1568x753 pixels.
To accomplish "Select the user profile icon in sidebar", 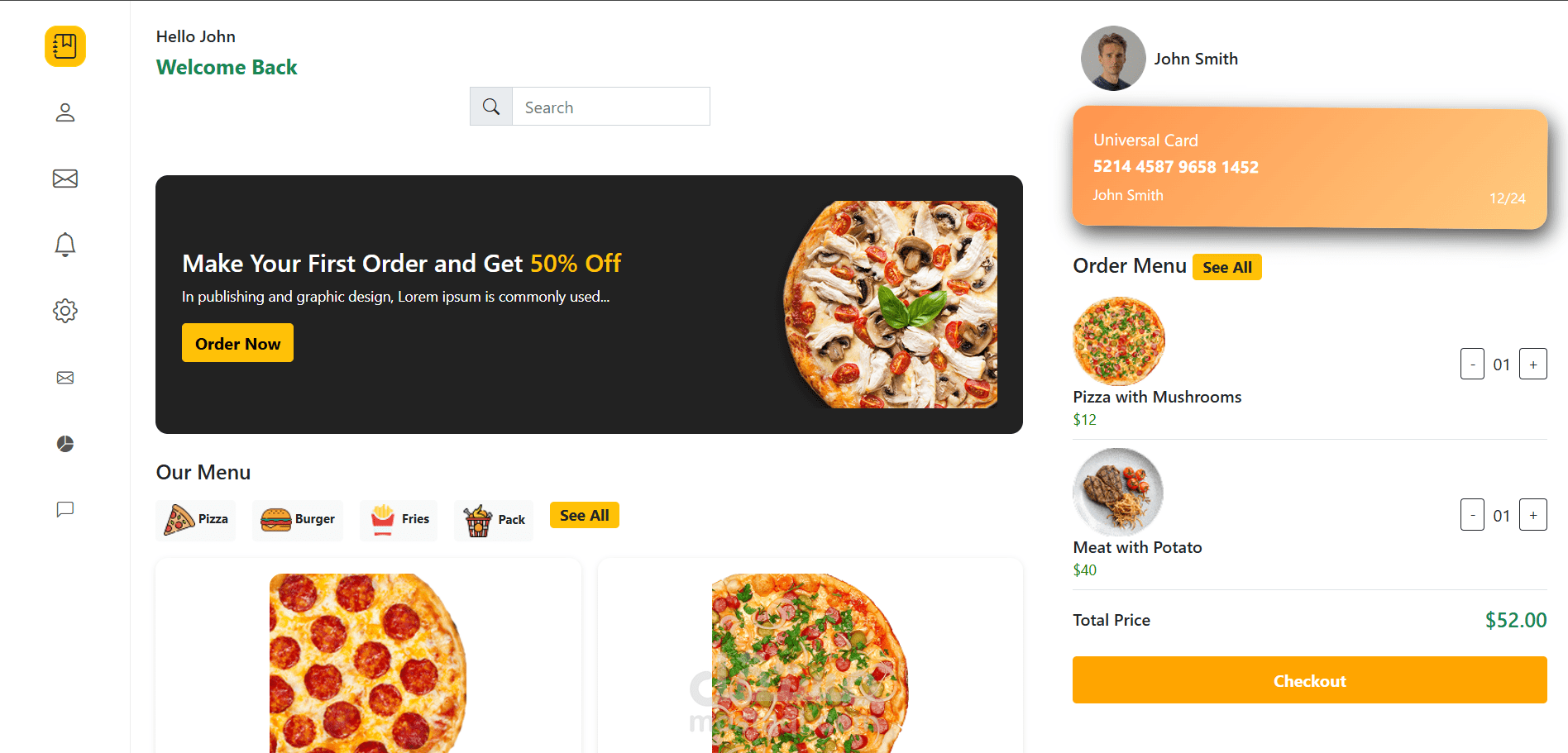I will [x=65, y=112].
